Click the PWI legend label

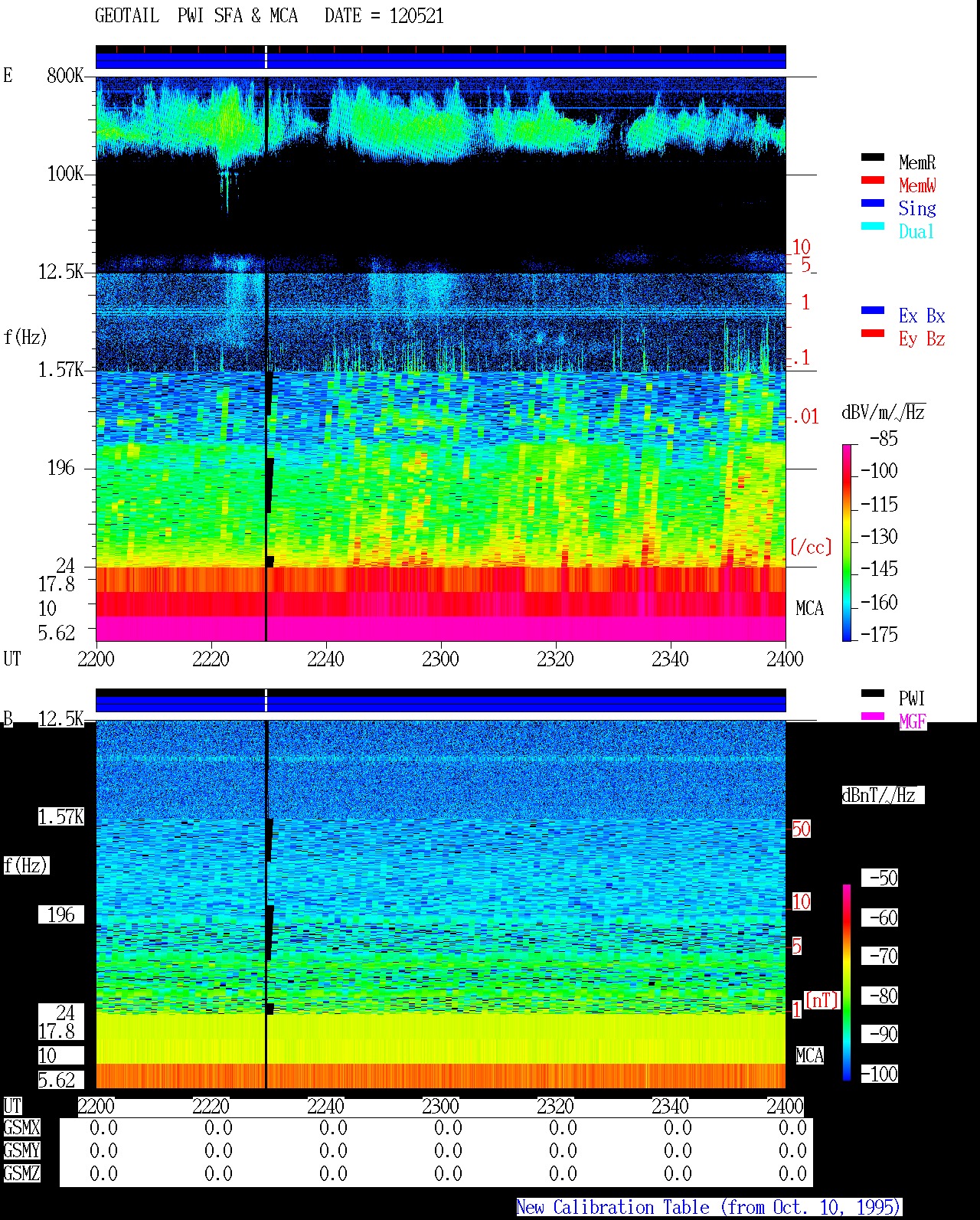click(x=912, y=698)
